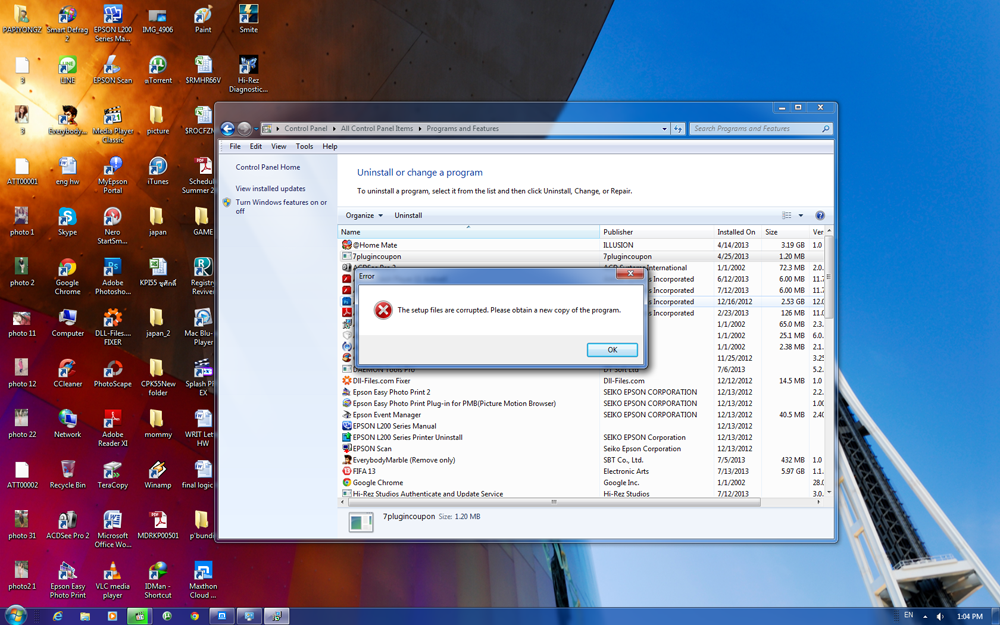Image resolution: width=1000 pixels, height=625 pixels.
Task: Open the Edit menu
Action: click(256, 146)
